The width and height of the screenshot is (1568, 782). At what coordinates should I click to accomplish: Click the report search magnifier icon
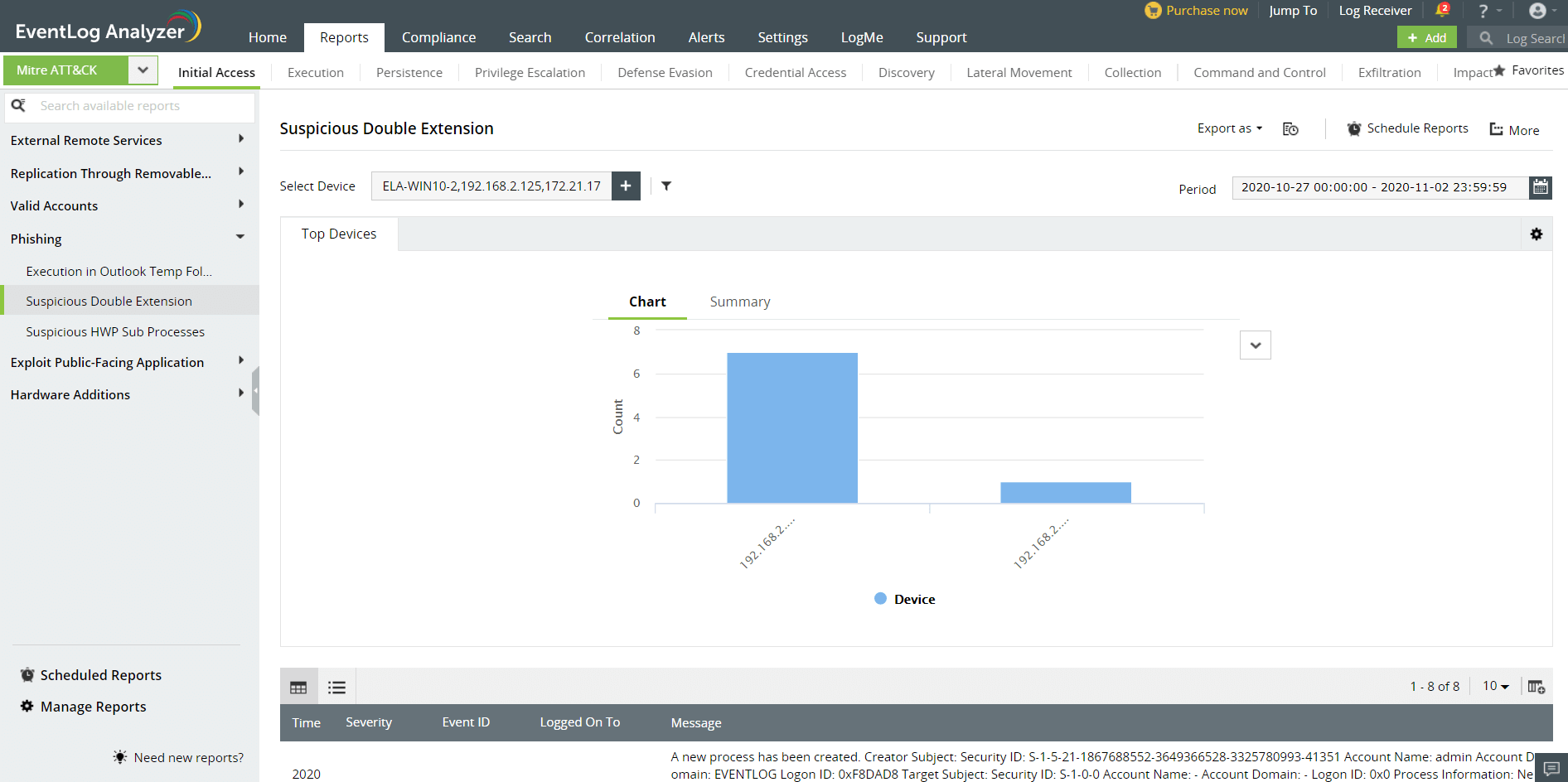click(18, 105)
